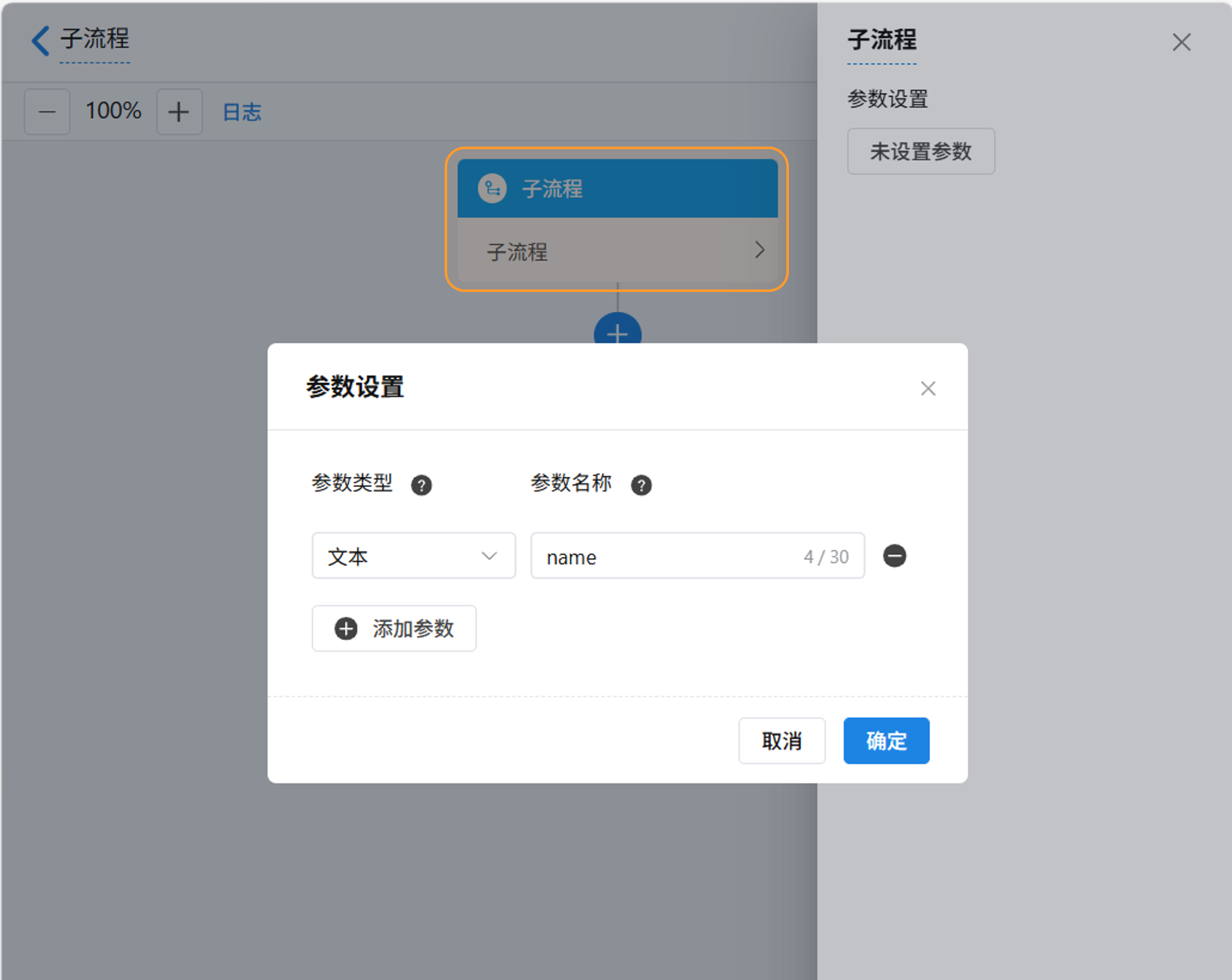1232x980 pixels.
Task: Click the 子流程 node icon in the blue header
Action: (491, 188)
